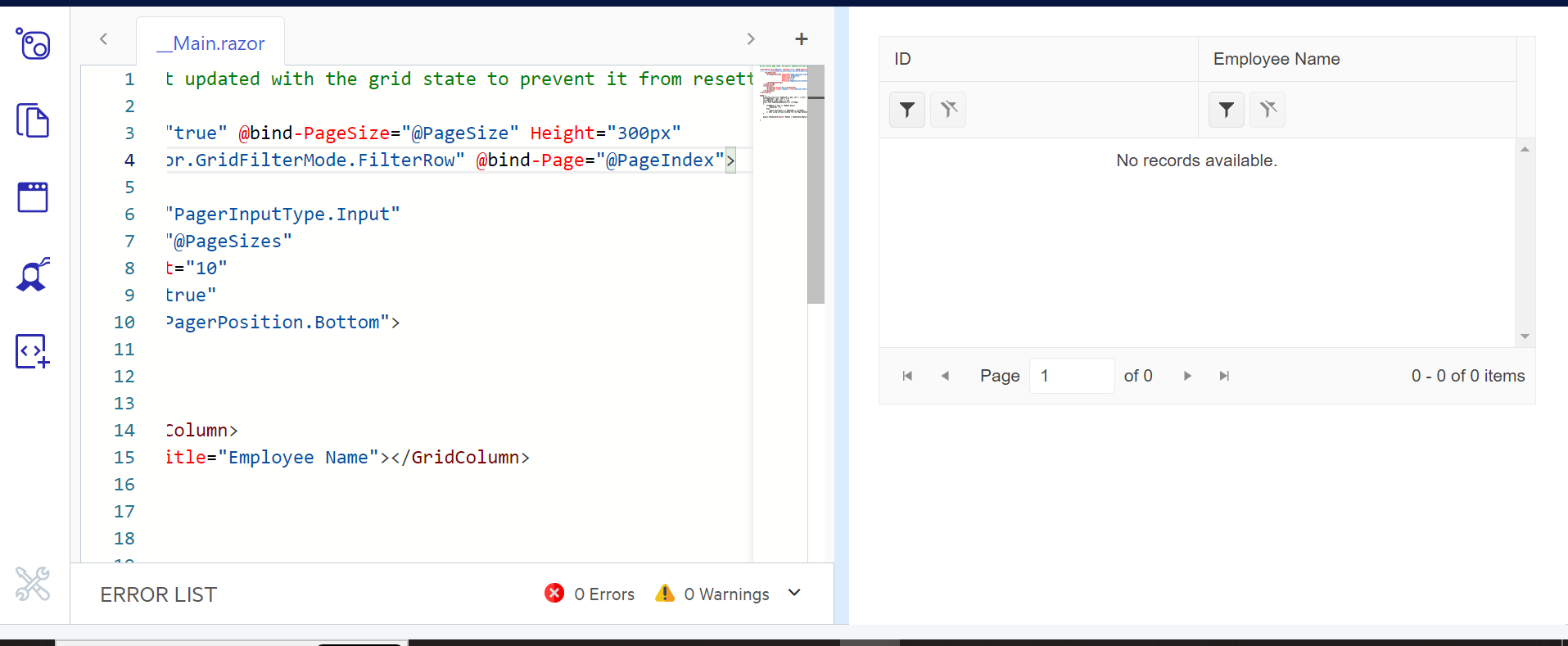The height and width of the screenshot is (646, 1568).
Task: Clear the ID column filter
Action: click(x=948, y=110)
